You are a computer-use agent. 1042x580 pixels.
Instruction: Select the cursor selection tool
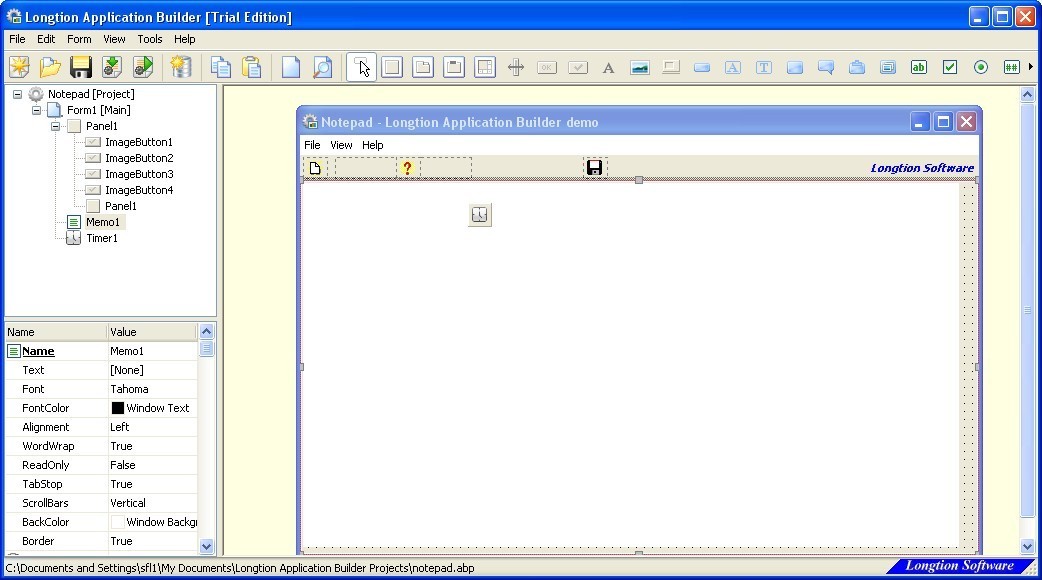[x=363, y=67]
